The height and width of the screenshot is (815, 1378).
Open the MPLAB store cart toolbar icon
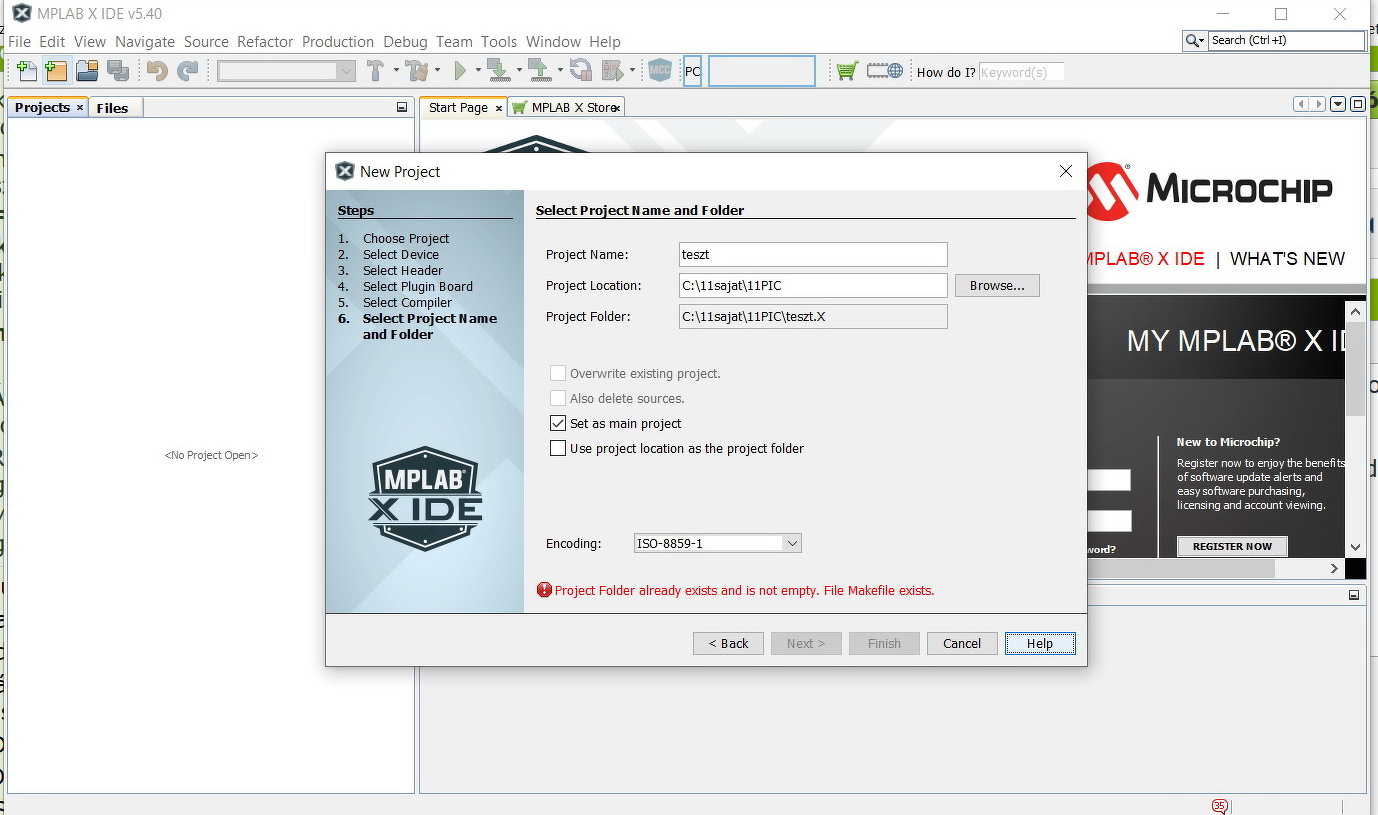coord(847,71)
